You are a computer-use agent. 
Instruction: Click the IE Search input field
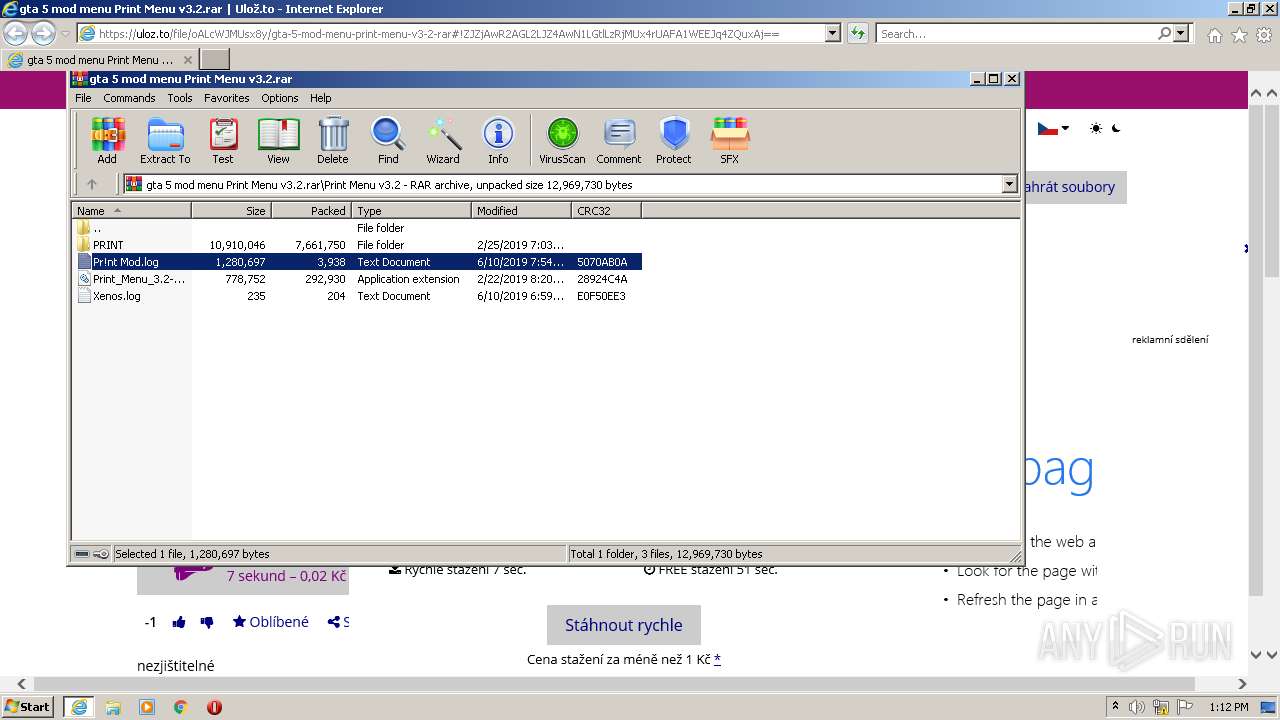point(1016,33)
